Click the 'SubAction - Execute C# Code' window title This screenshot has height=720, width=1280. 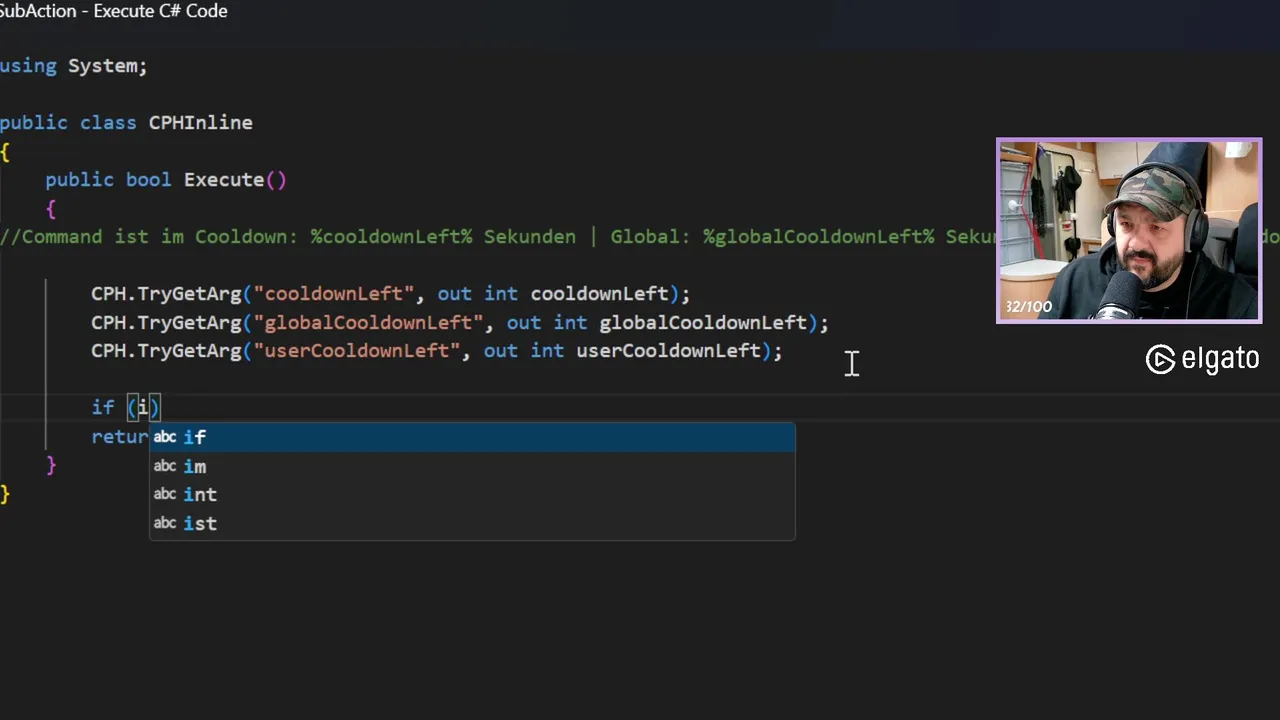click(113, 11)
